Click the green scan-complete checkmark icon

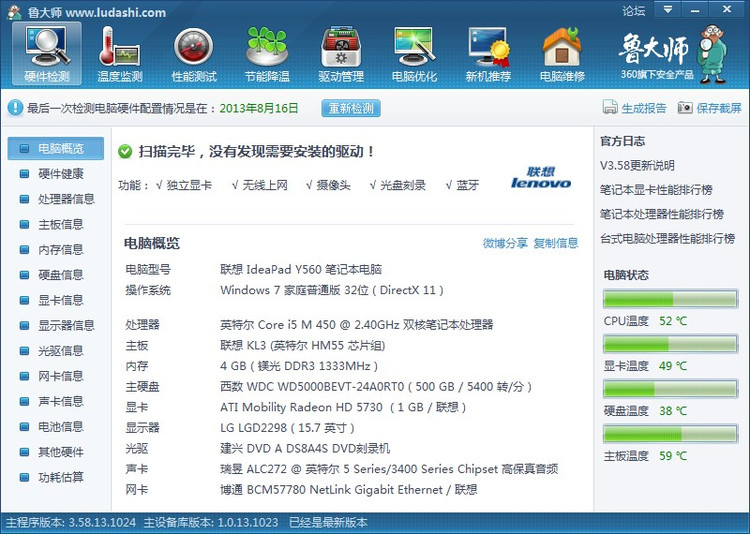tap(125, 152)
